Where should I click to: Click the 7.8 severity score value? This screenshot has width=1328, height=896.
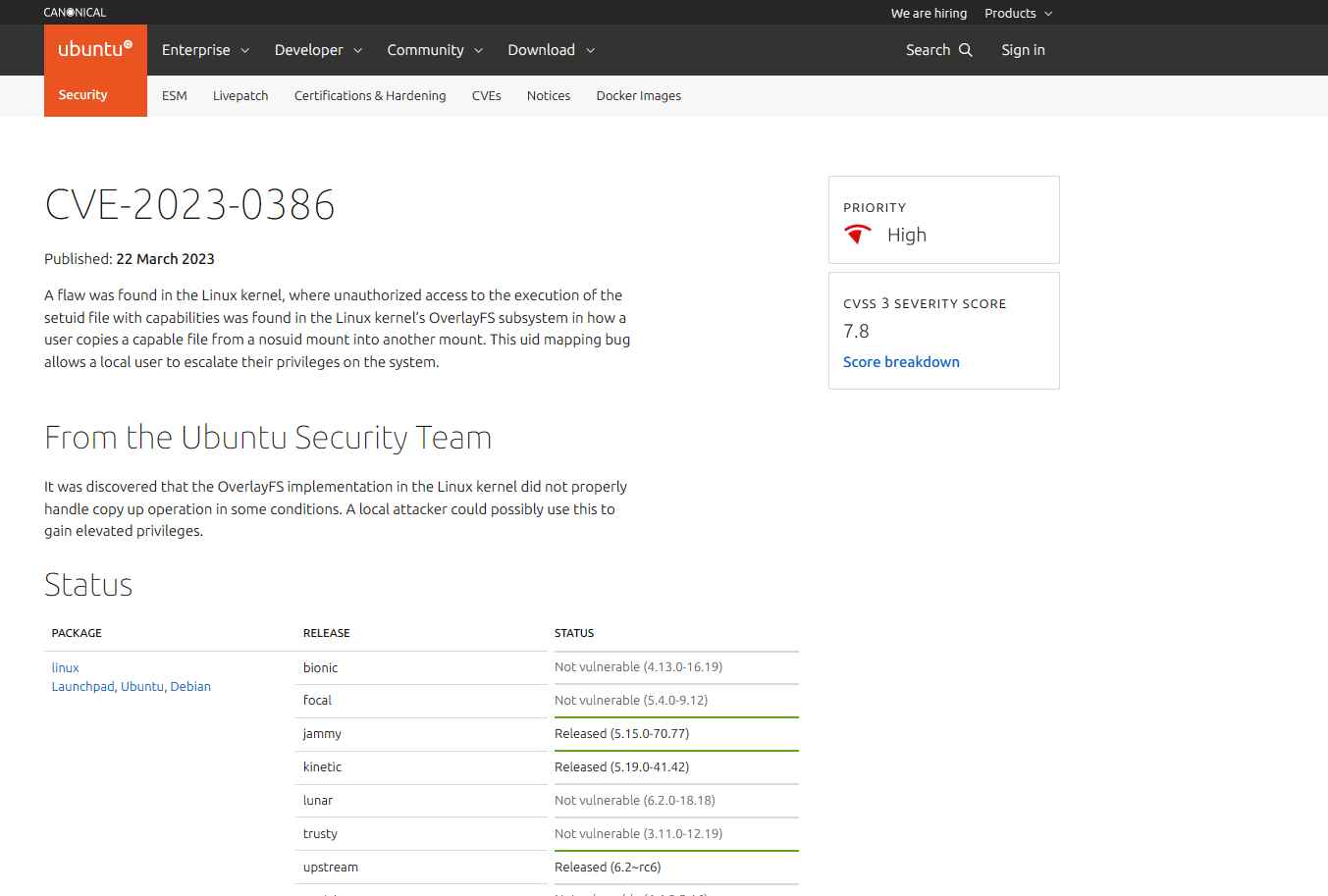(856, 332)
